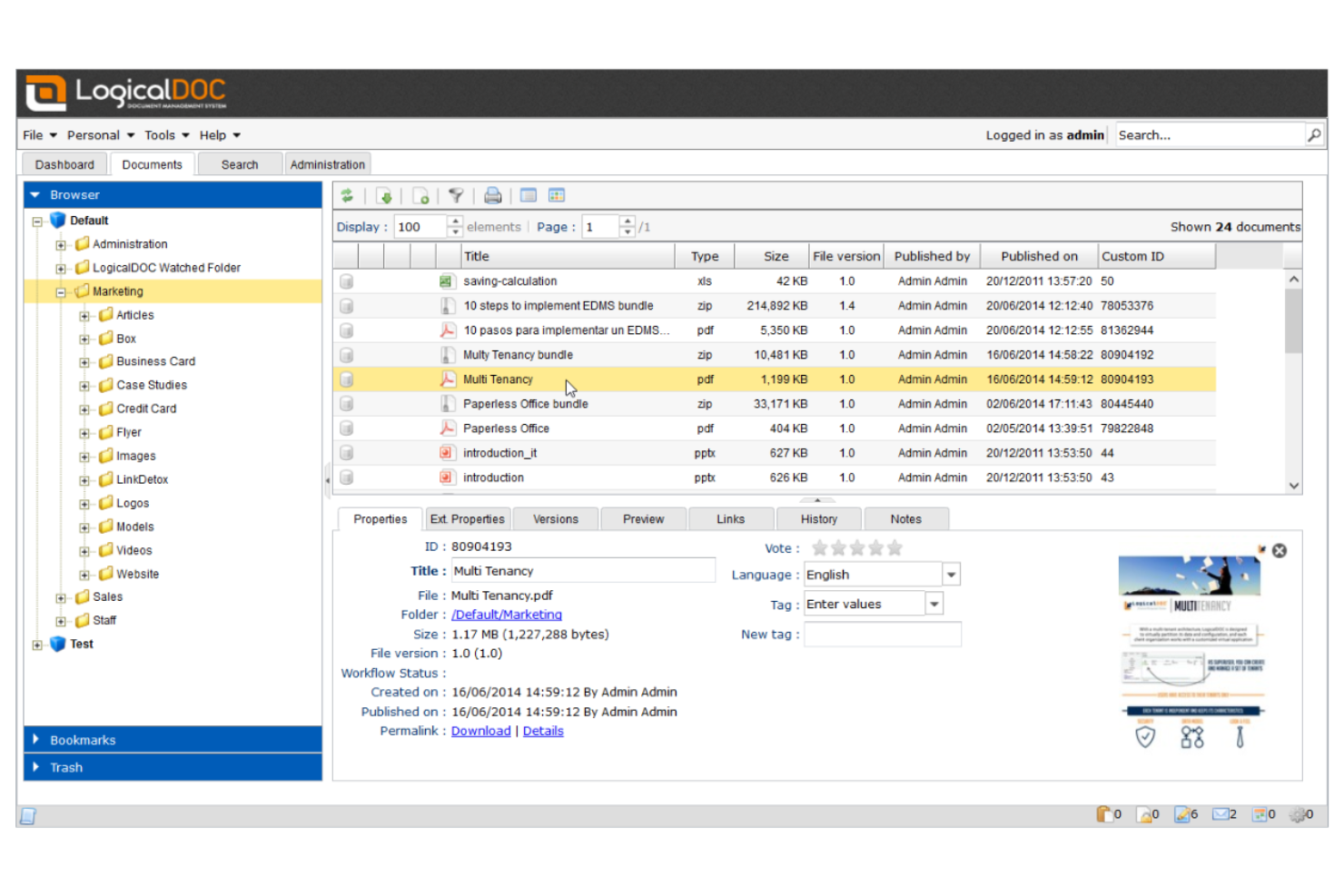Click the download documents toolbar icon
Image resolution: width=1344 pixels, height=896 pixels.
click(385, 195)
